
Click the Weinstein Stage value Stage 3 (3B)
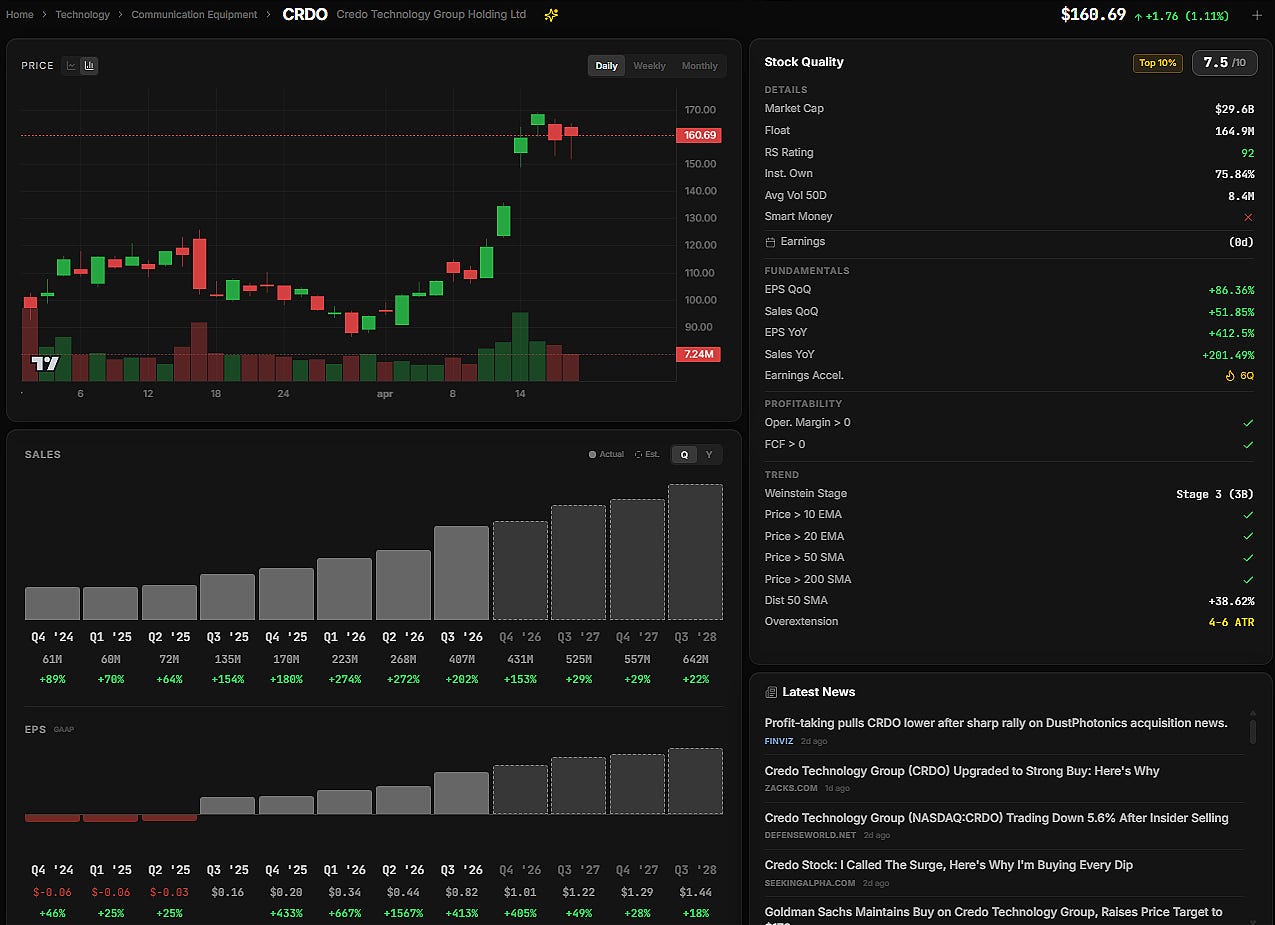[1215, 494]
